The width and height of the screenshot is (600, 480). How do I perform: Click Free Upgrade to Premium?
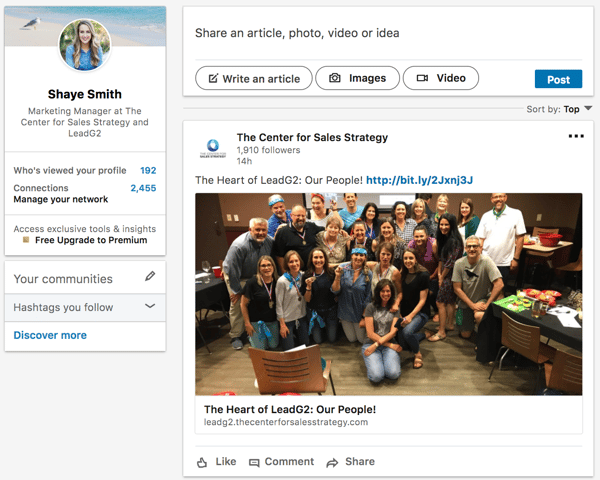pyautogui.click(x=91, y=240)
